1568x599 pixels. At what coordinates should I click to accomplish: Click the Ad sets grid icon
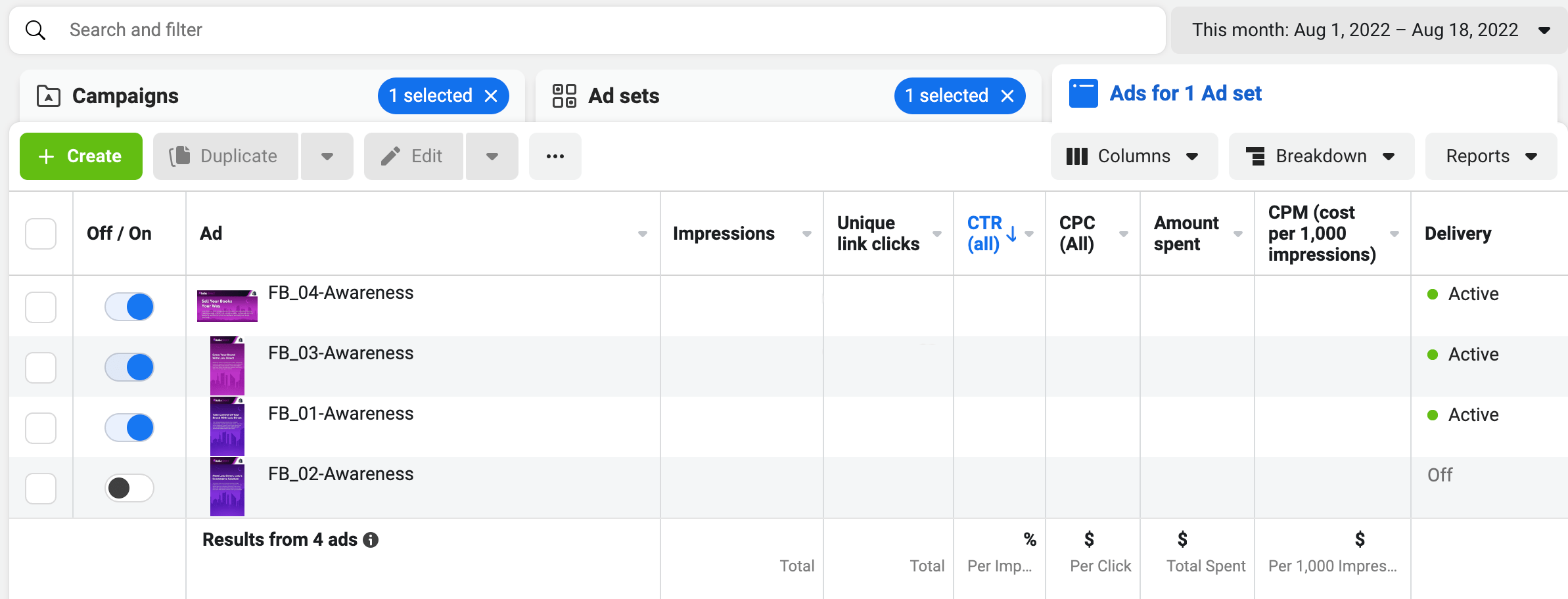564,95
